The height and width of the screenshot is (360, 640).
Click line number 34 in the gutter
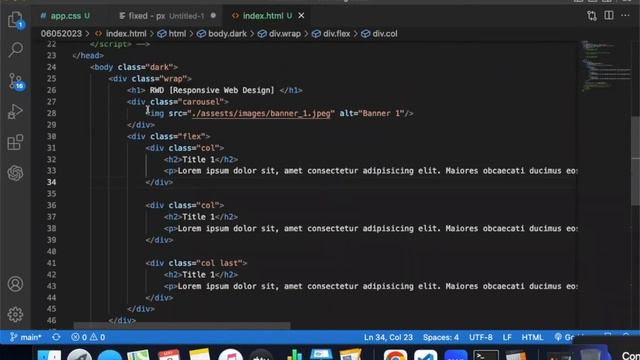[x=51, y=182]
